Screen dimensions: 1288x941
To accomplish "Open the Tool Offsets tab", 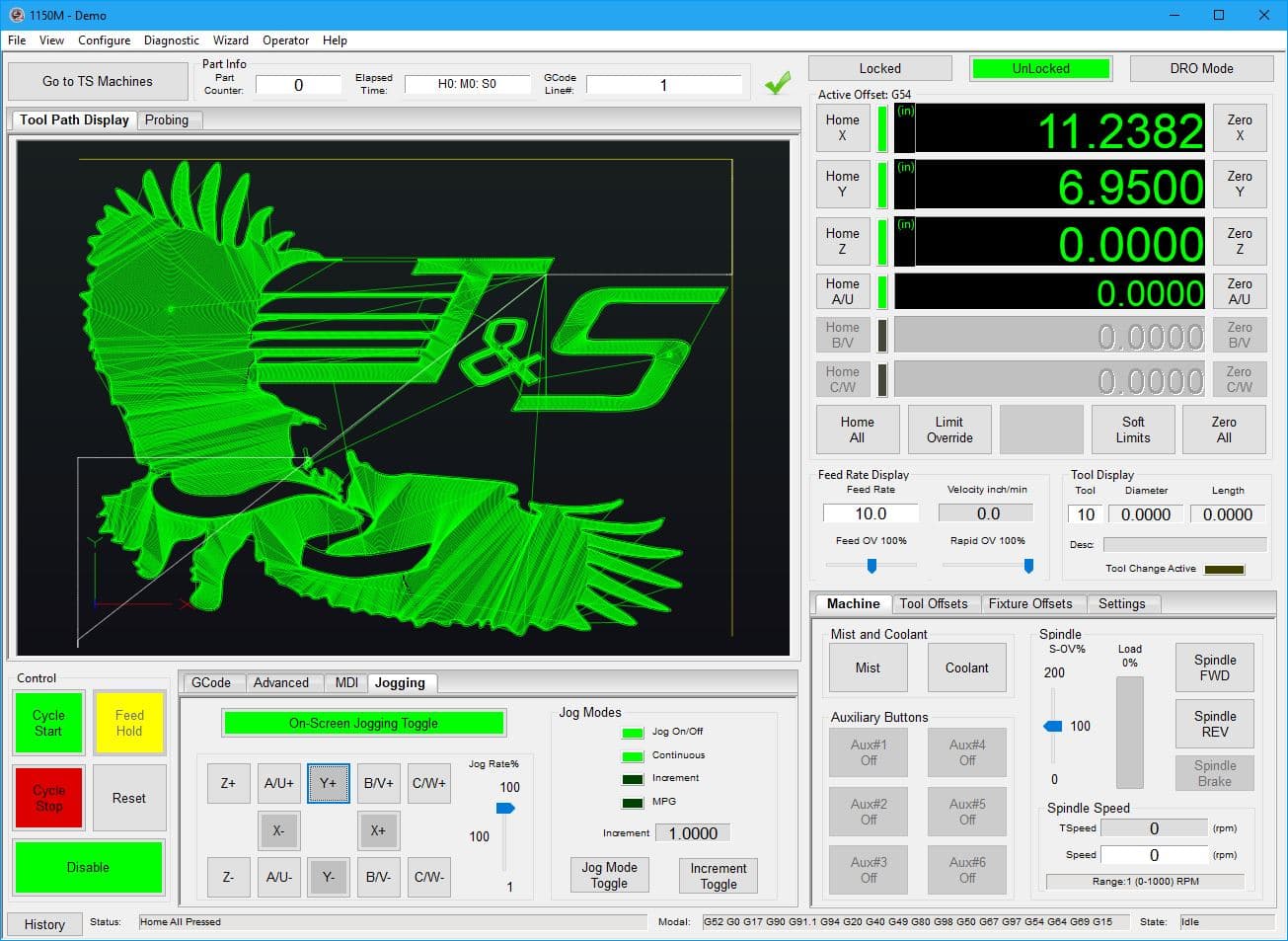I will click(x=933, y=603).
